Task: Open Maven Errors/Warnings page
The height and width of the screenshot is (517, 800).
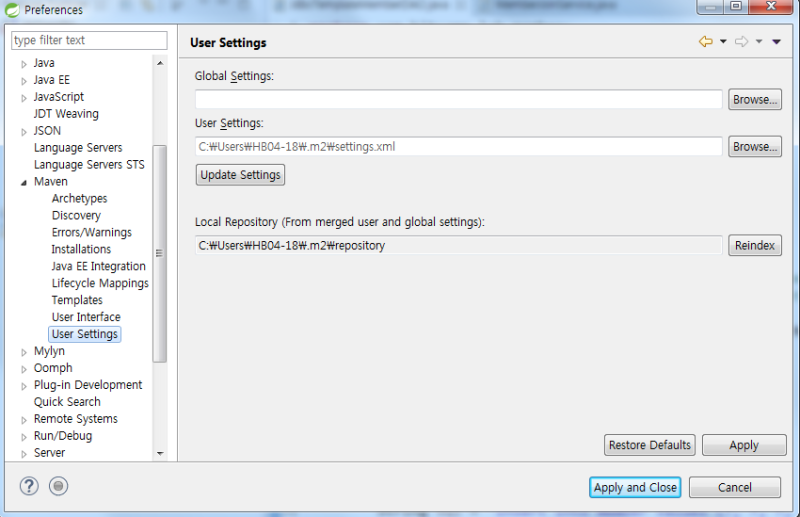Action: click(91, 232)
